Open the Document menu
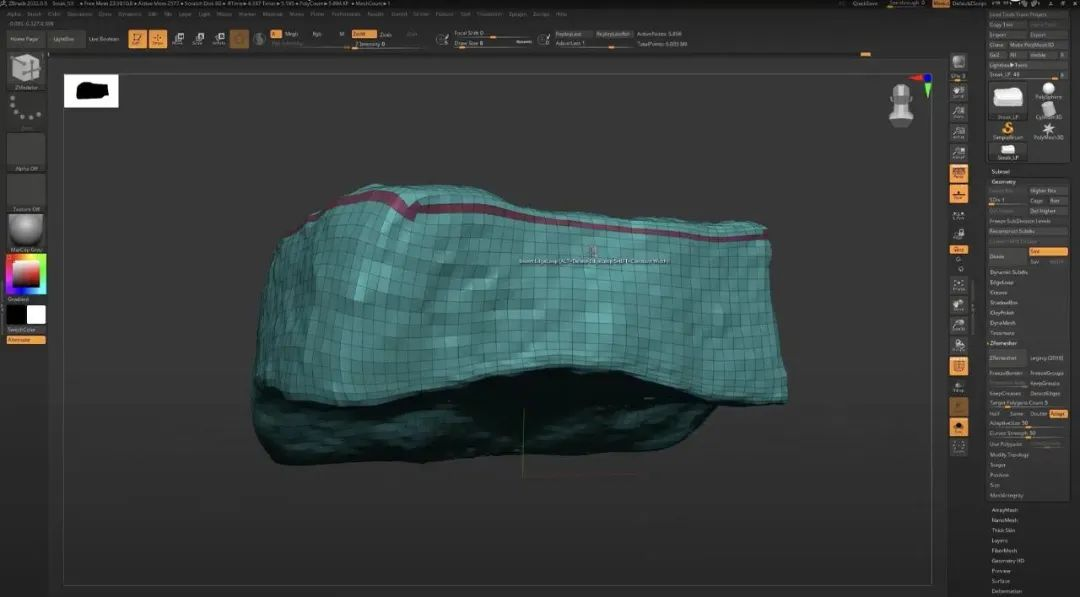The width and height of the screenshot is (1080, 597). point(80,14)
